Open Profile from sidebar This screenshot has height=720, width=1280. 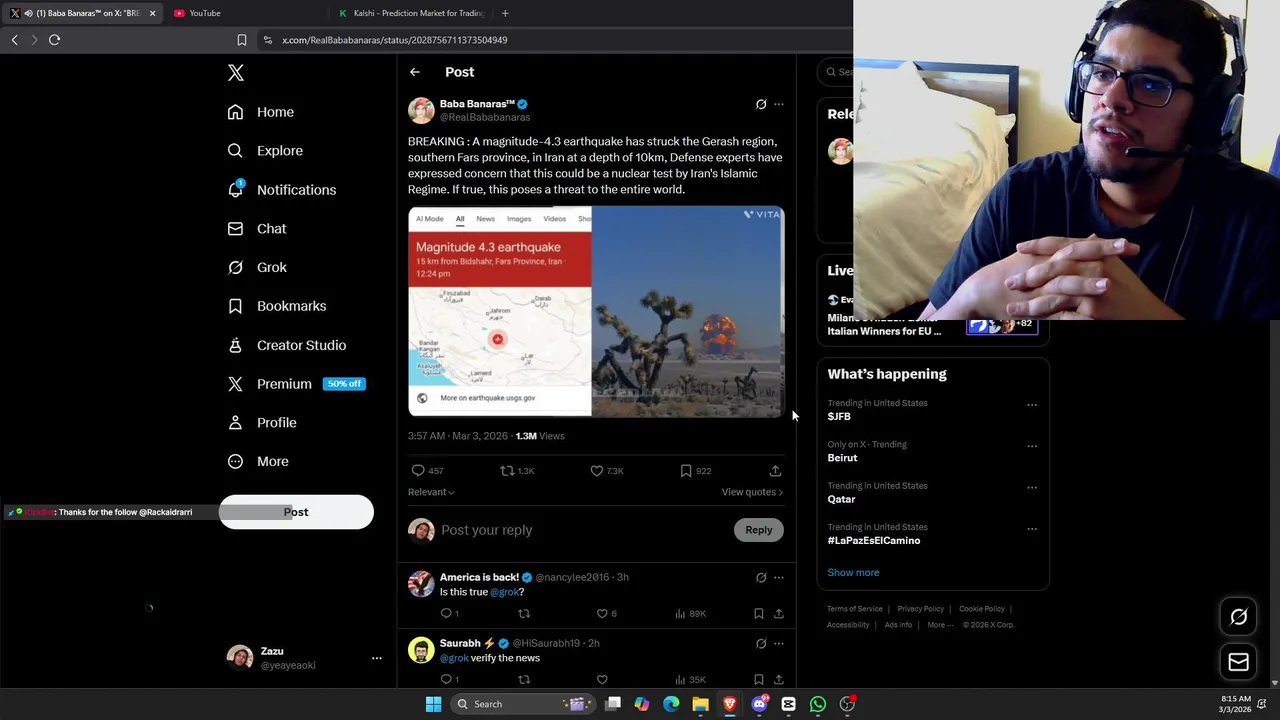click(262, 423)
